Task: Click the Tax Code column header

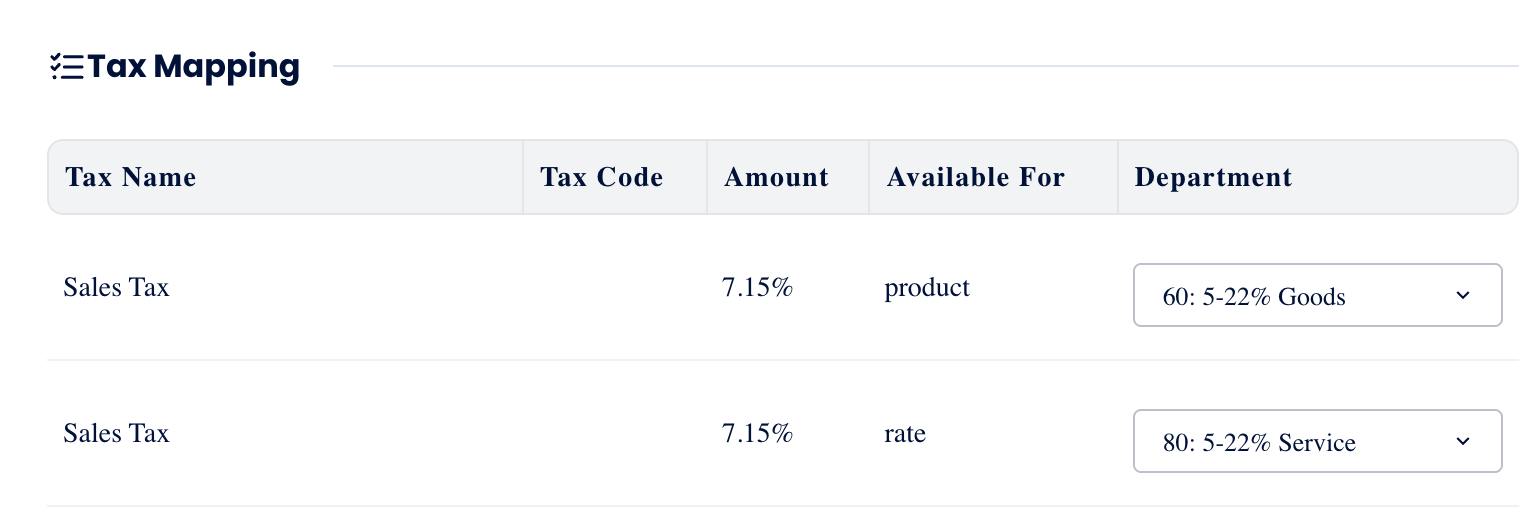Action: pyautogui.click(x=602, y=178)
